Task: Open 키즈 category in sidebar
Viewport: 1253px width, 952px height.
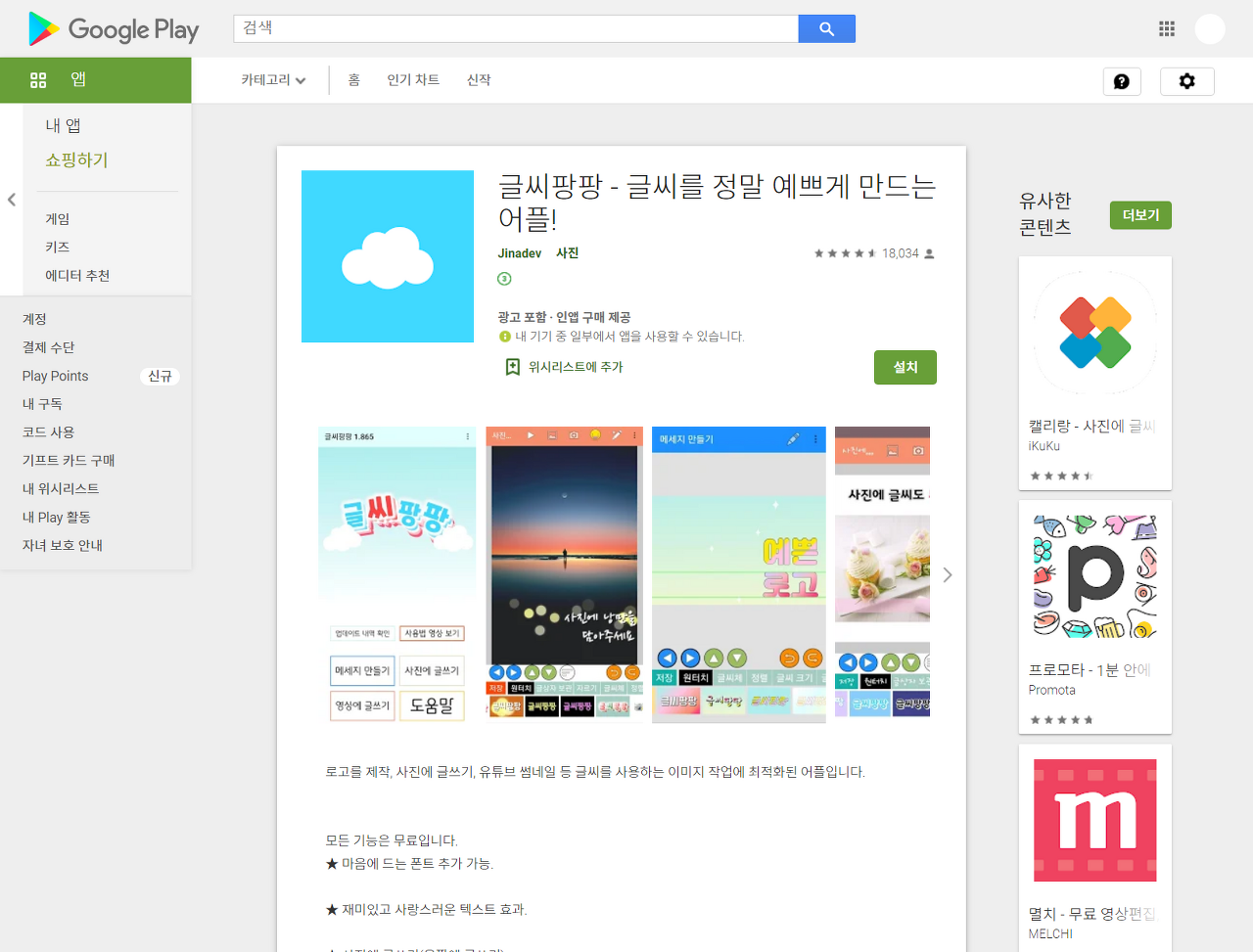Action: coord(58,248)
